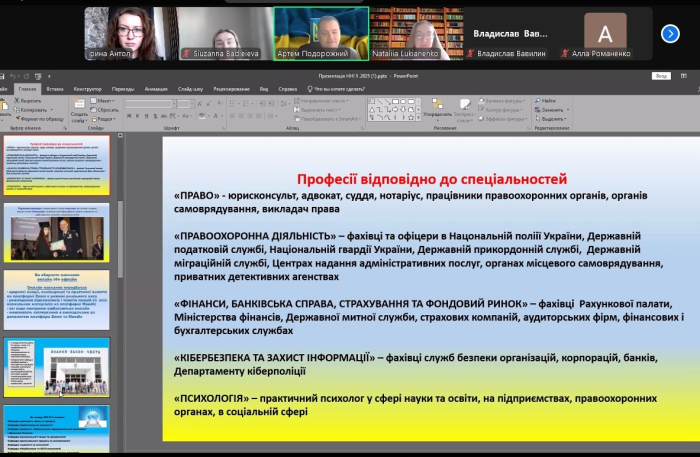The width and height of the screenshot is (700, 457).
Task: Show next Zoom participants with blue arrow
Action: [670, 33]
